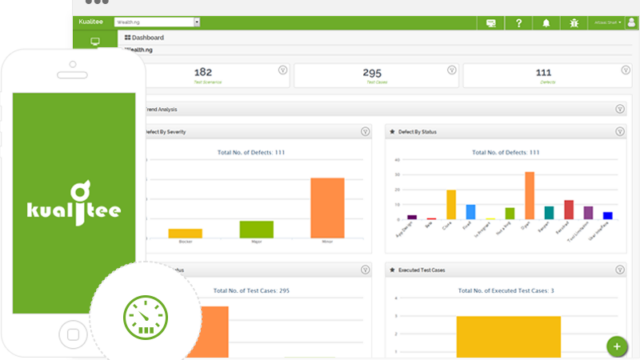Click the Kualitee logo in header
640x360 pixels.
(x=91, y=22)
